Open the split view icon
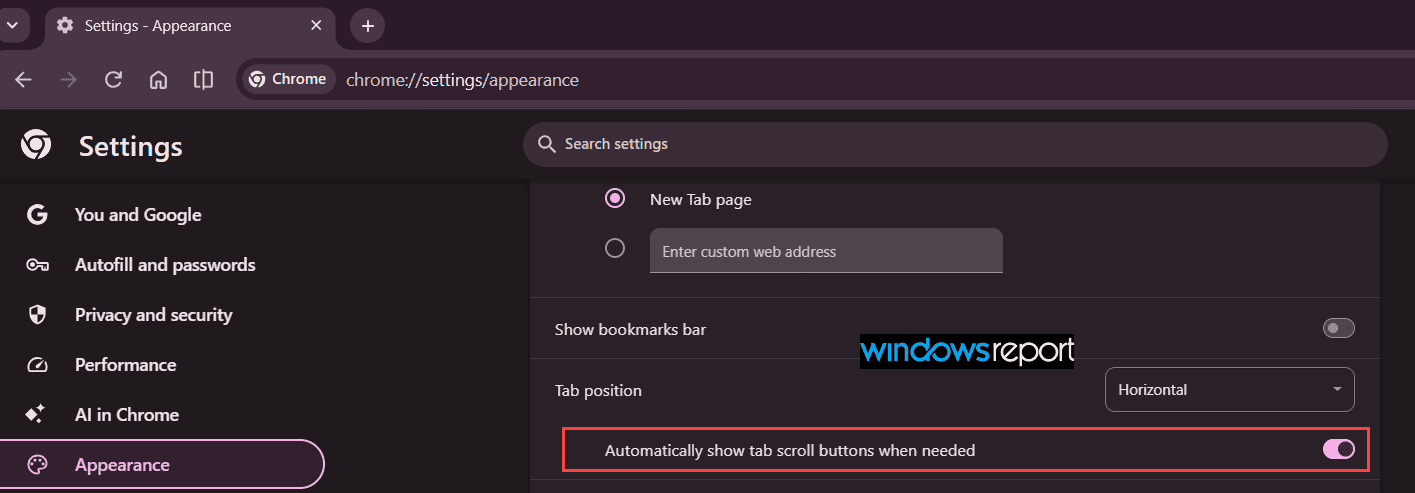The width and height of the screenshot is (1415, 493). [203, 80]
